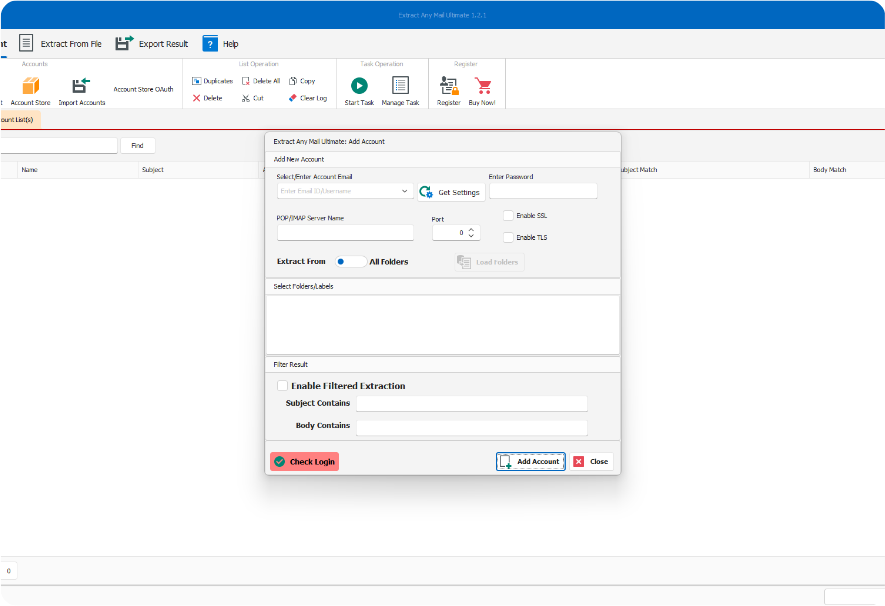885x606 pixels.
Task: Click the red Delete tool
Action: tap(207, 98)
